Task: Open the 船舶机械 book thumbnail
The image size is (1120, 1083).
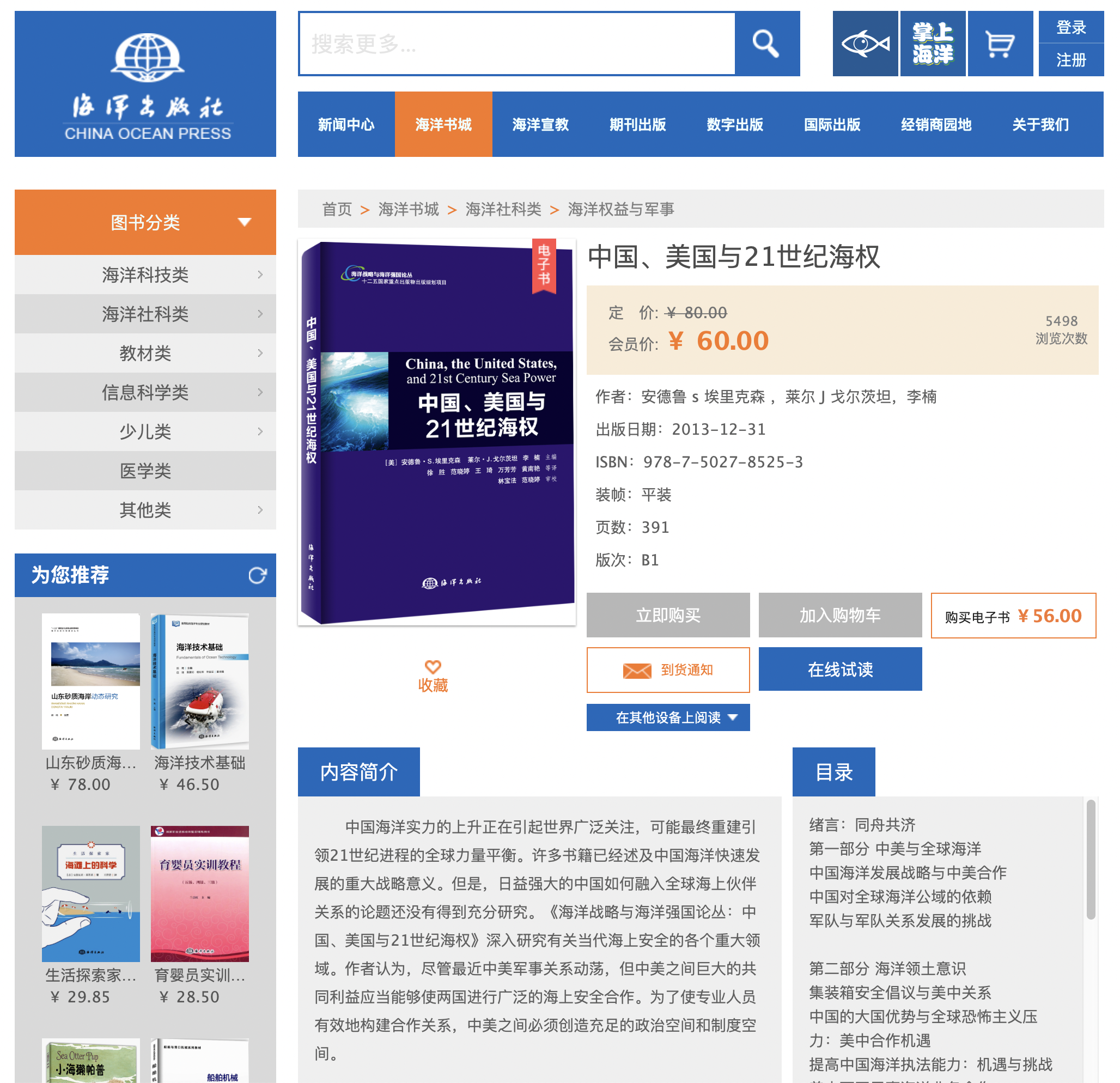Action: 199,1061
